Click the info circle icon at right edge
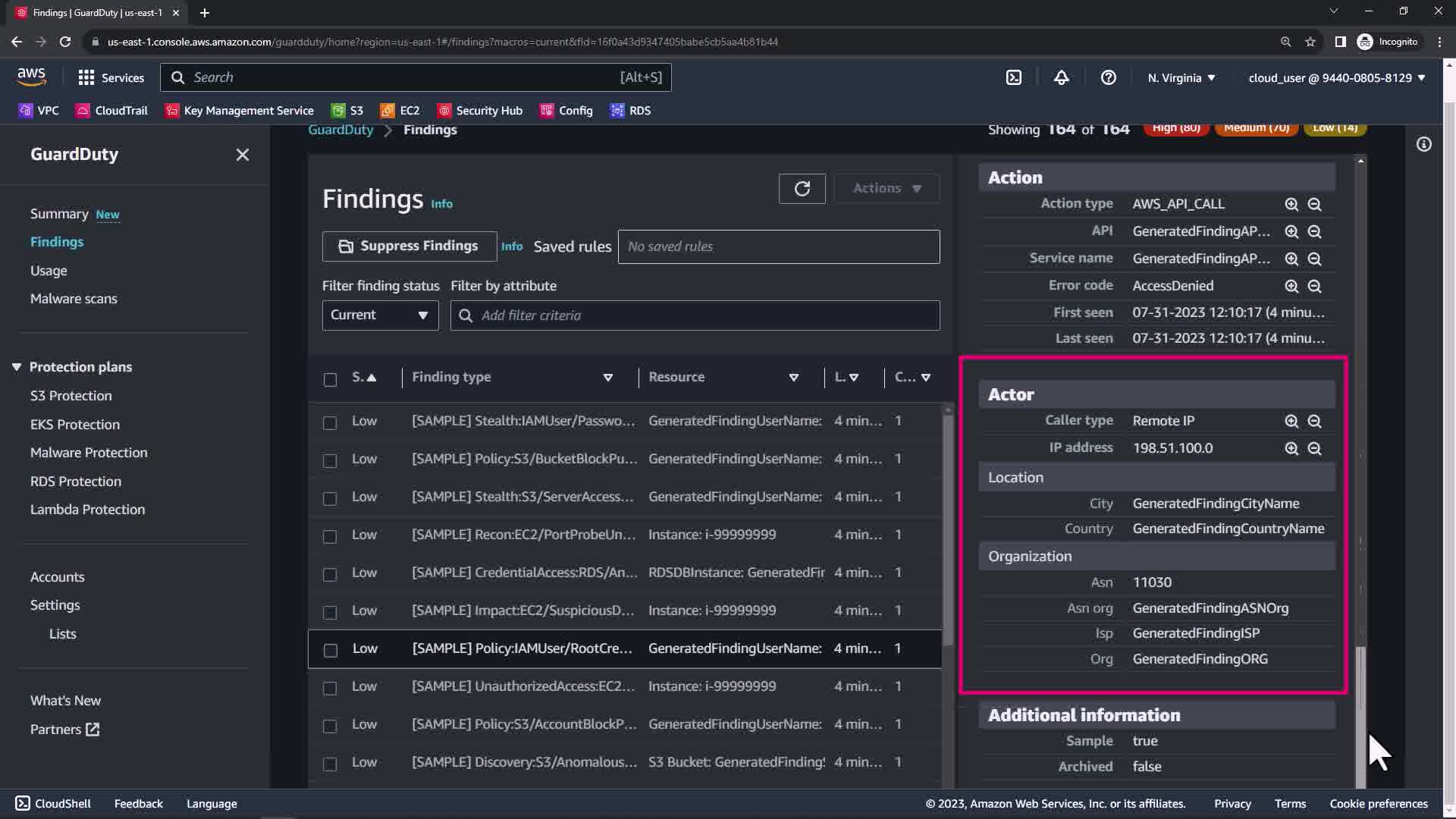1456x819 pixels. (x=1423, y=144)
